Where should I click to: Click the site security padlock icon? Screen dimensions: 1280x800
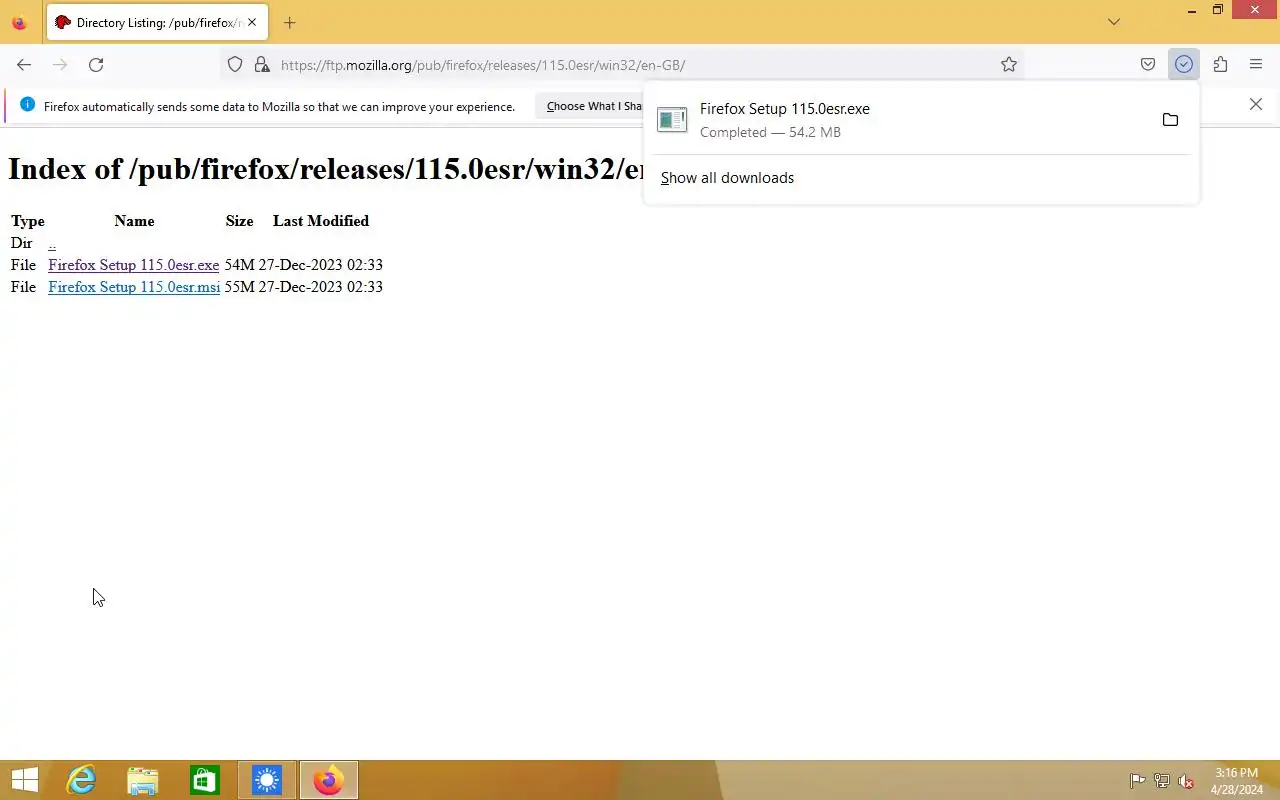(262, 65)
